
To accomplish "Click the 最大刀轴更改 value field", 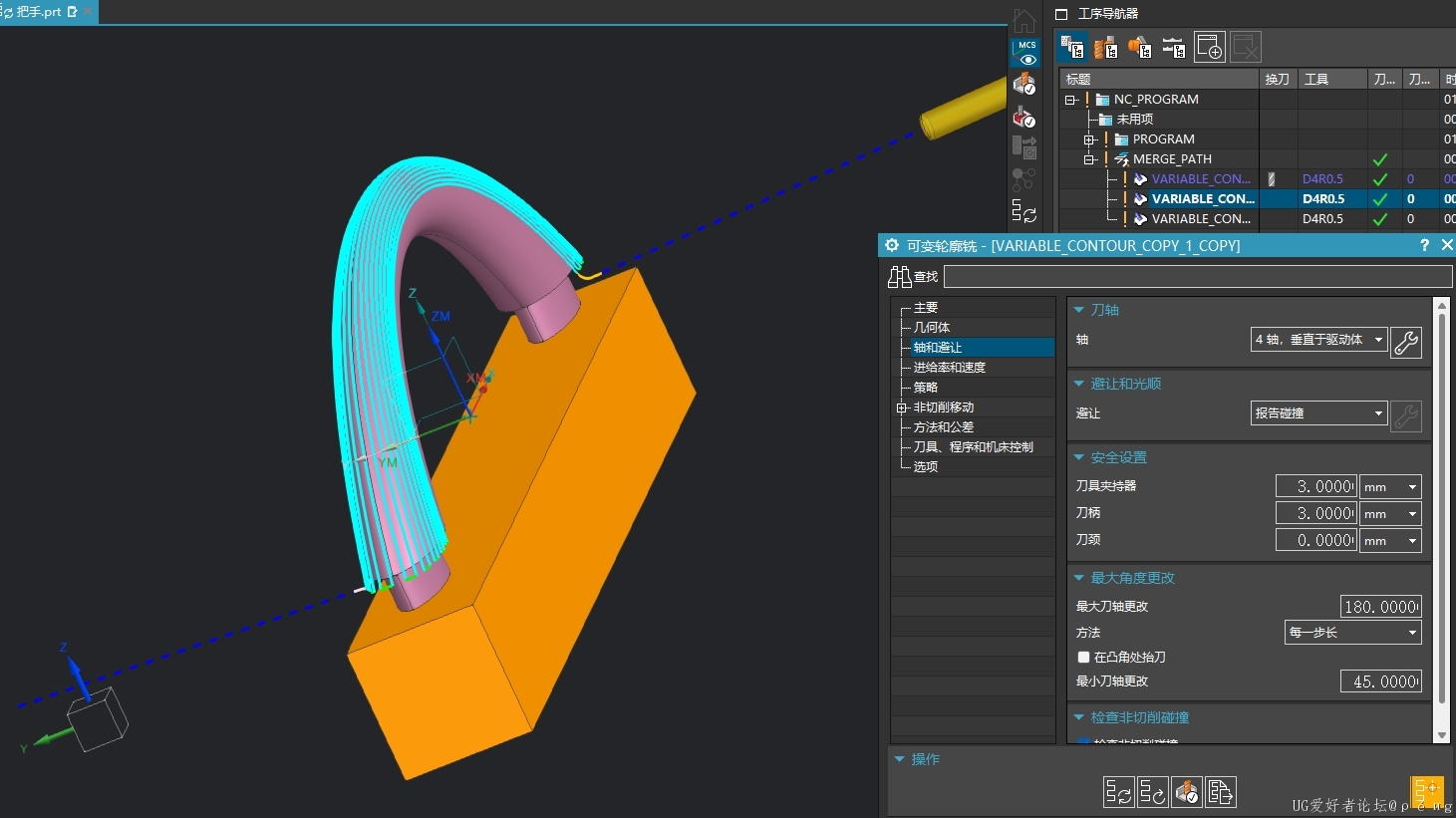I will pos(1381,607).
